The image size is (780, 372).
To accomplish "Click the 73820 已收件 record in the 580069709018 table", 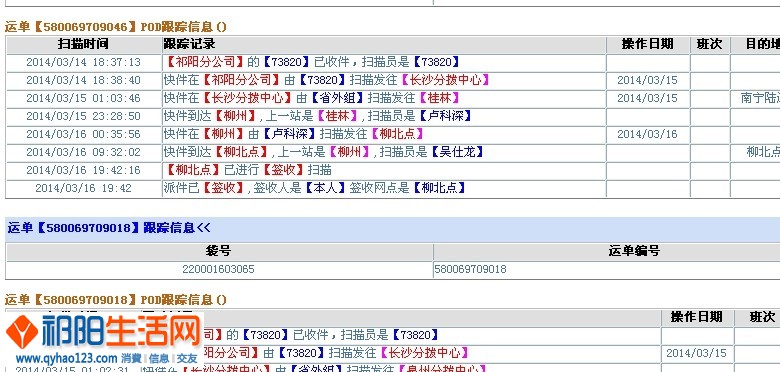I will (322, 335).
